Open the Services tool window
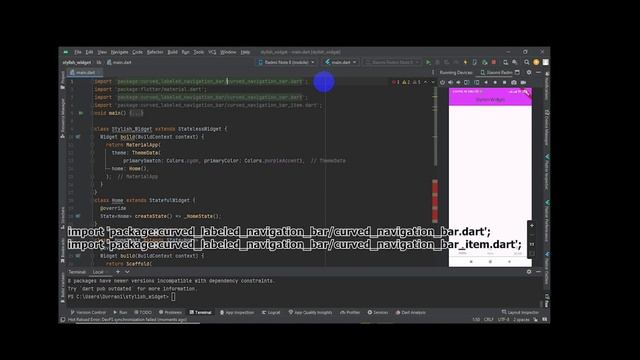 coord(378,312)
